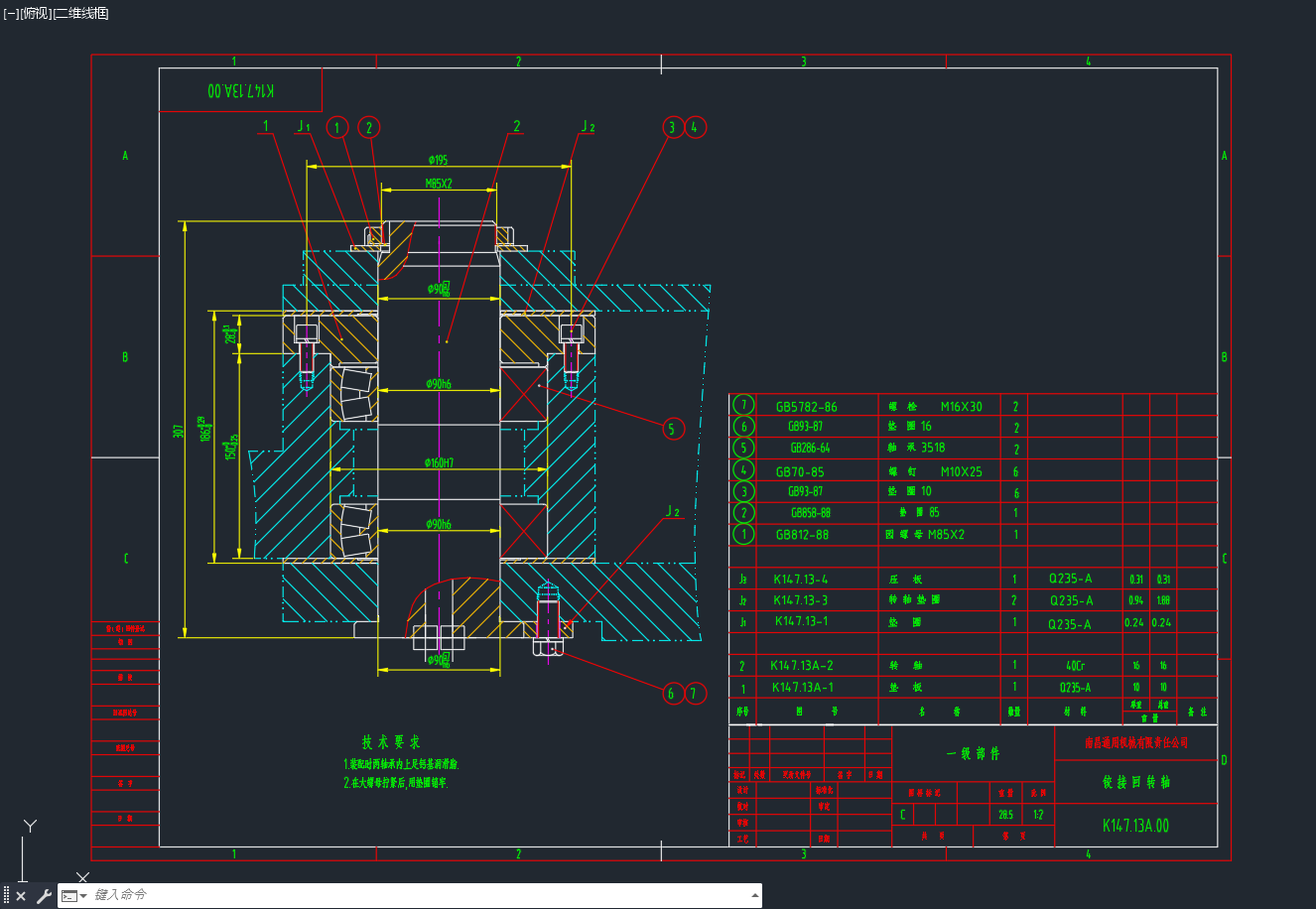Image resolution: width=1316 pixels, height=909 pixels.
Task: Grab the command line grip handle
Action: (x=6, y=896)
